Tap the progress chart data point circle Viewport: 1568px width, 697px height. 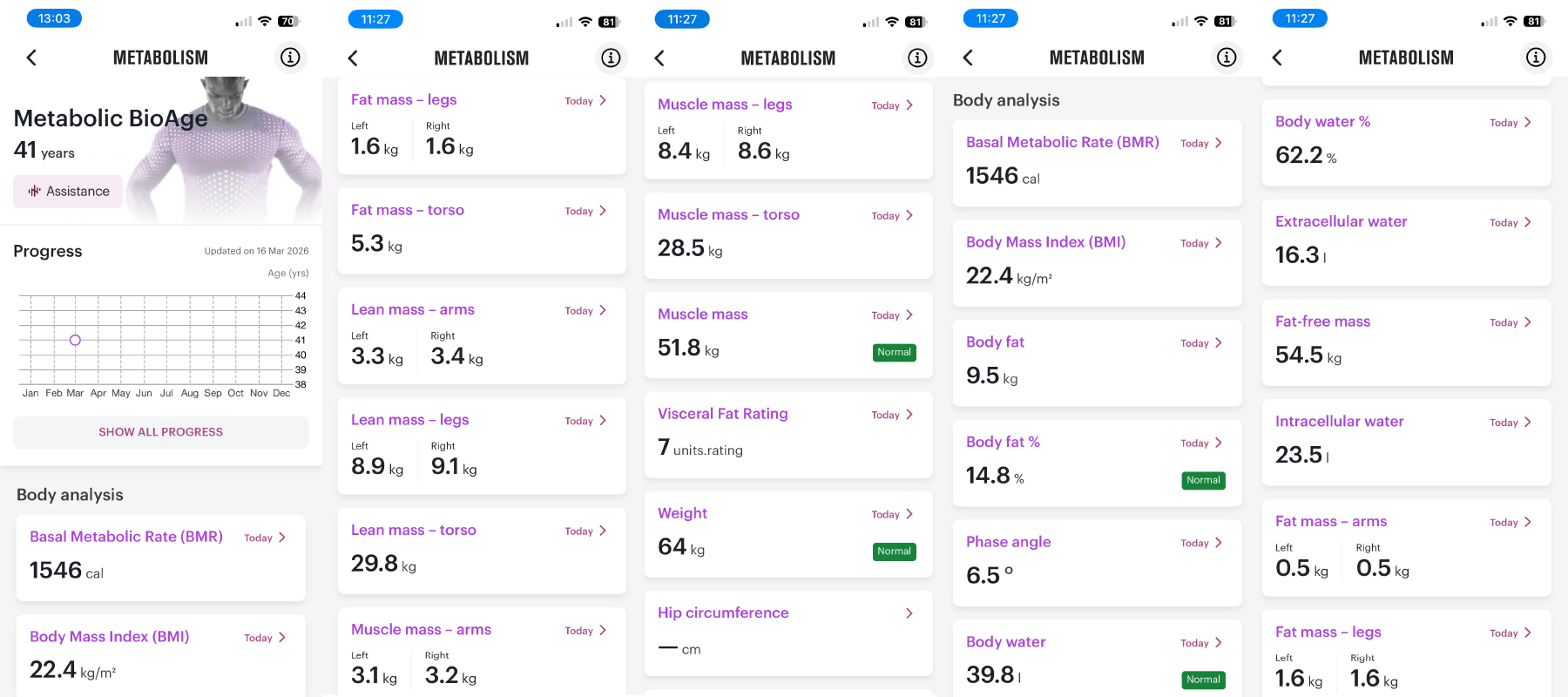[x=75, y=340]
